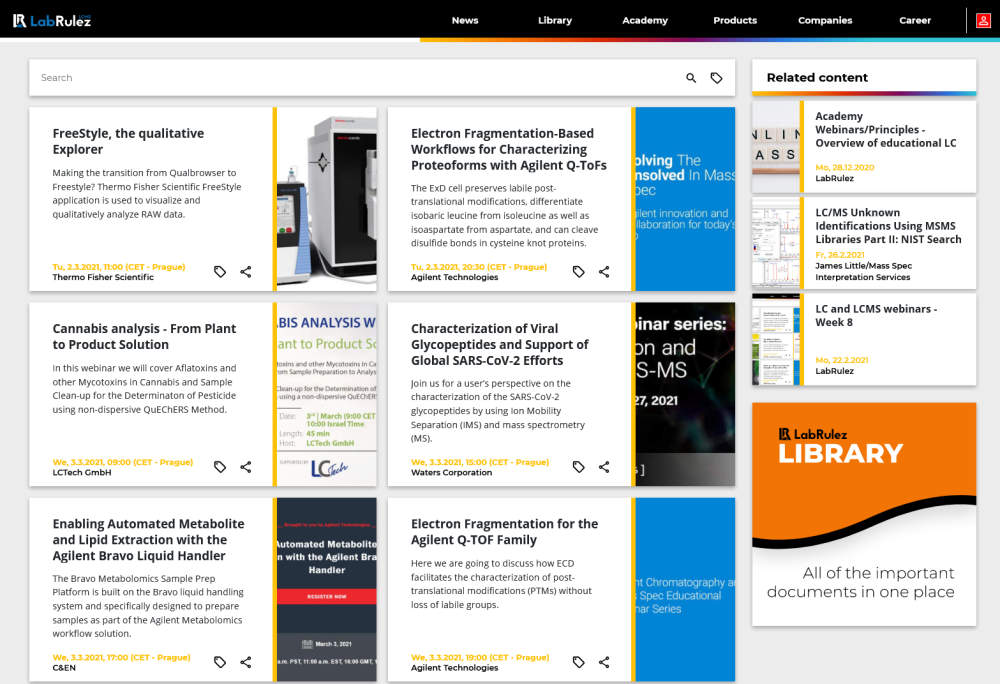Click LCTech GmbH company name
This screenshot has width=1000, height=684.
click(82, 472)
